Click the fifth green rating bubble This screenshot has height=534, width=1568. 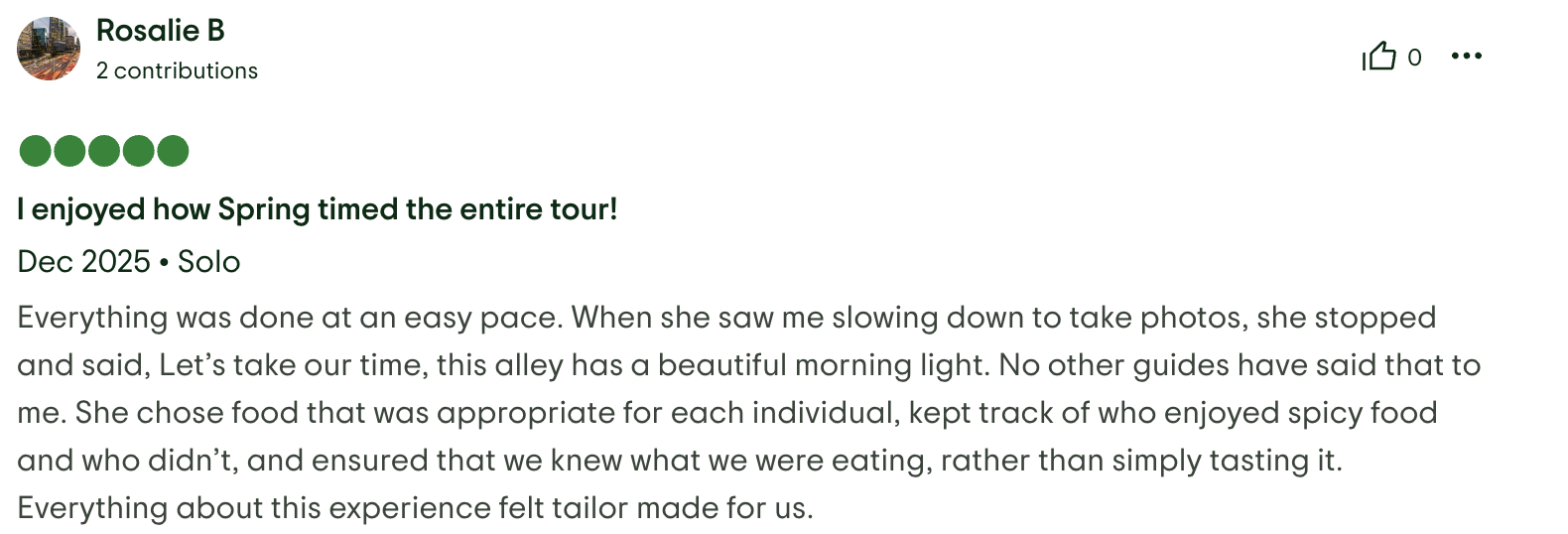(173, 151)
